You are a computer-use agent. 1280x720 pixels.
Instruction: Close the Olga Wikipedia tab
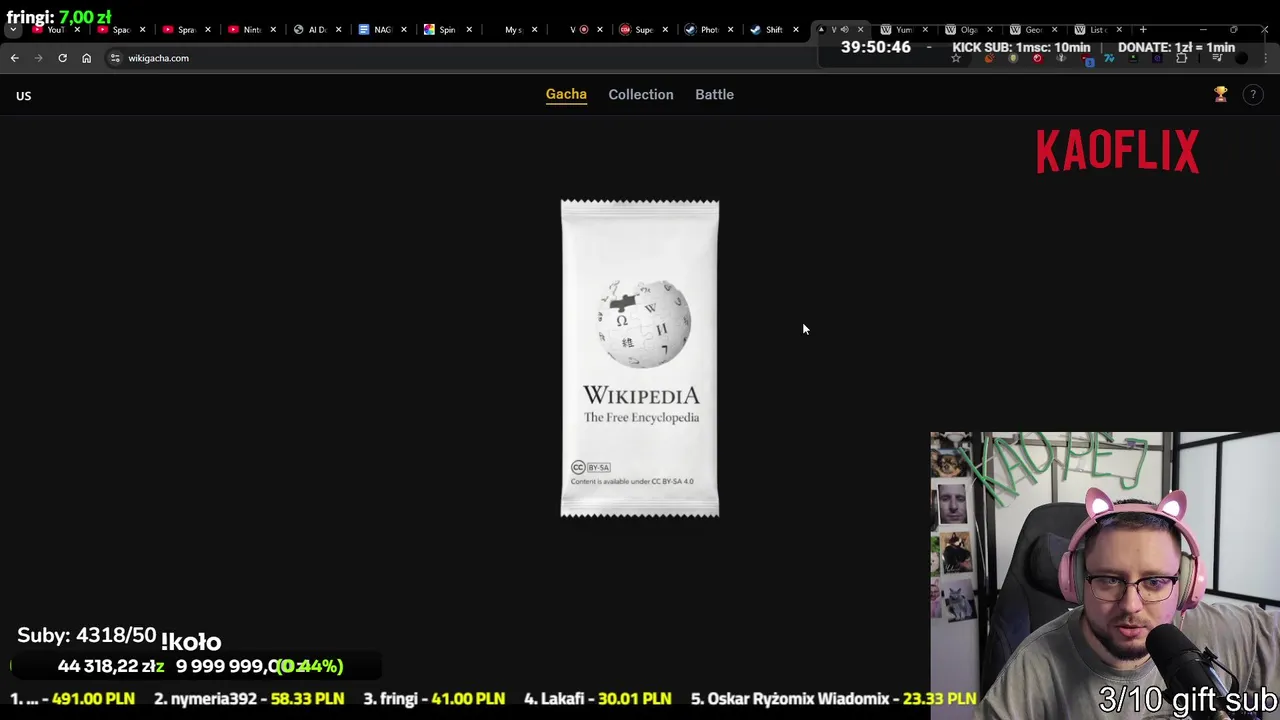[990, 30]
